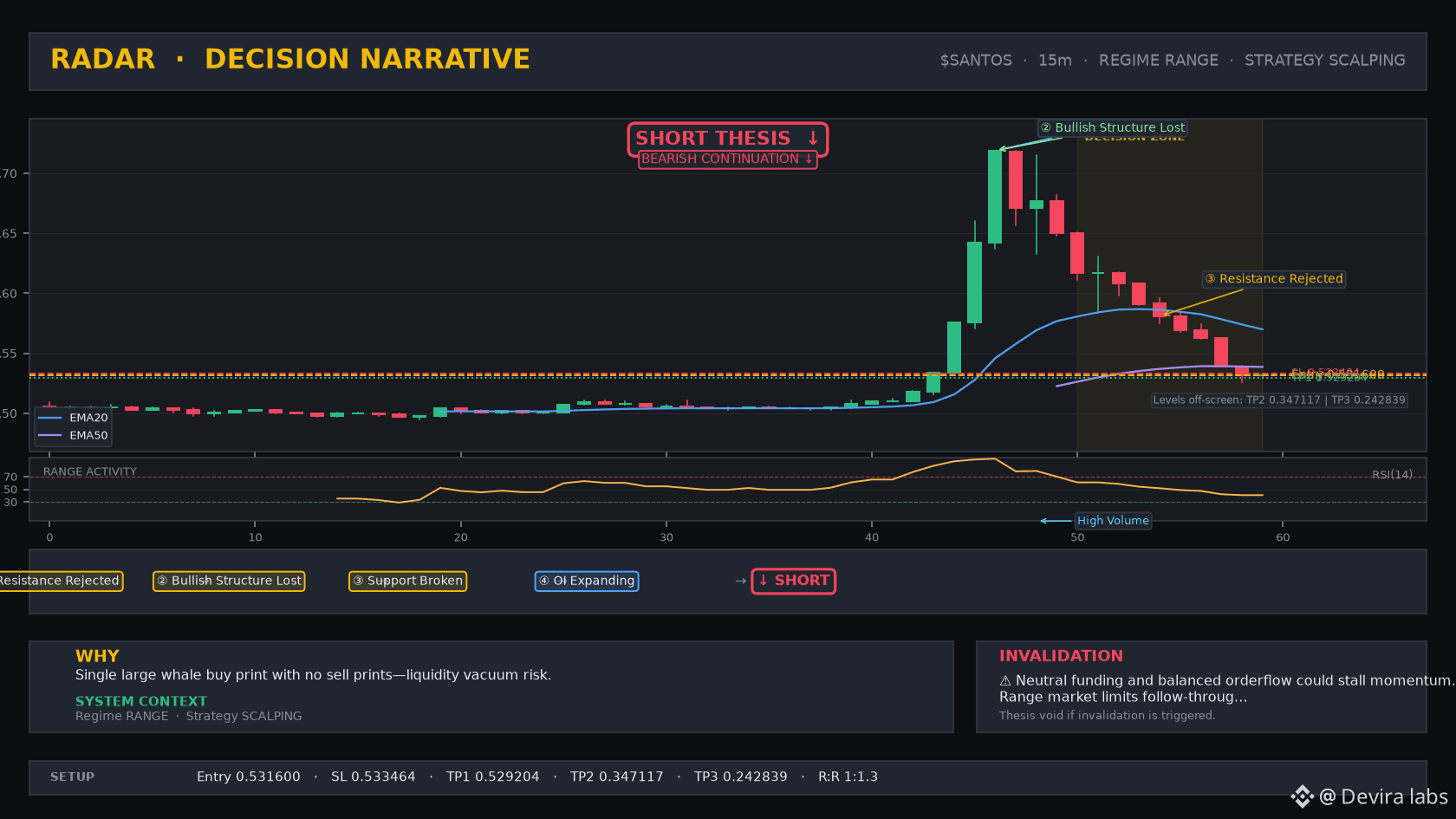
Task: Click the whale buy print explanation text
Action: pyautogui.click(x=313, y=675)
